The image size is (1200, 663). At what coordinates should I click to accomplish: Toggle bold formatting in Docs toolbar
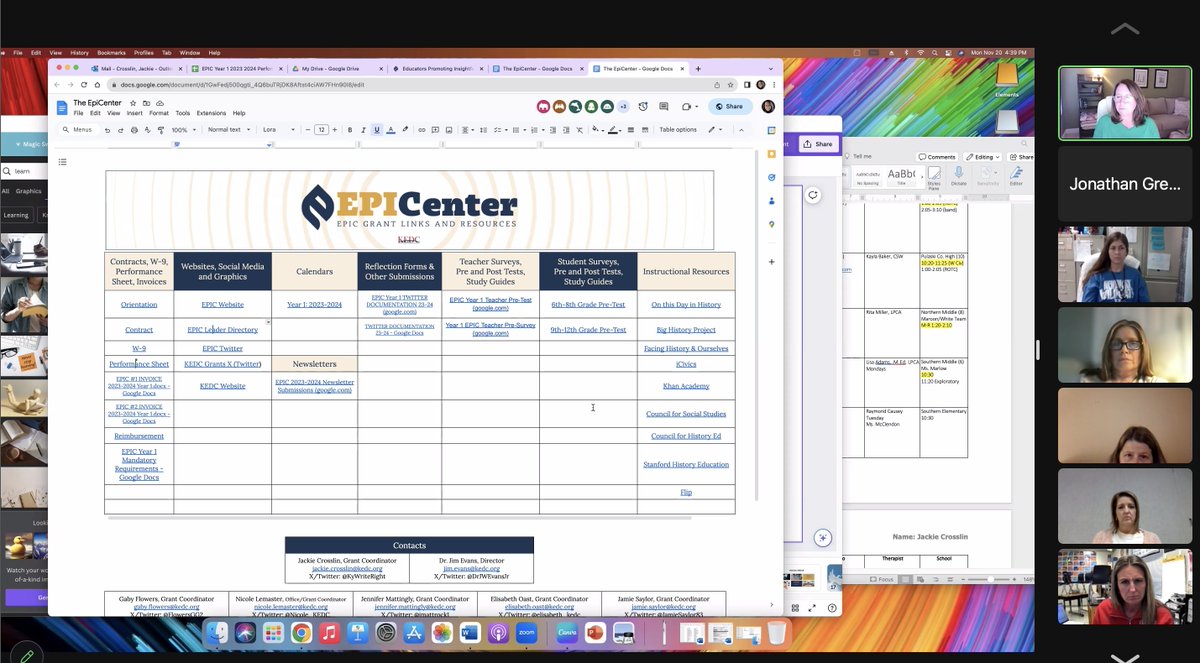(x=350, y=130)
